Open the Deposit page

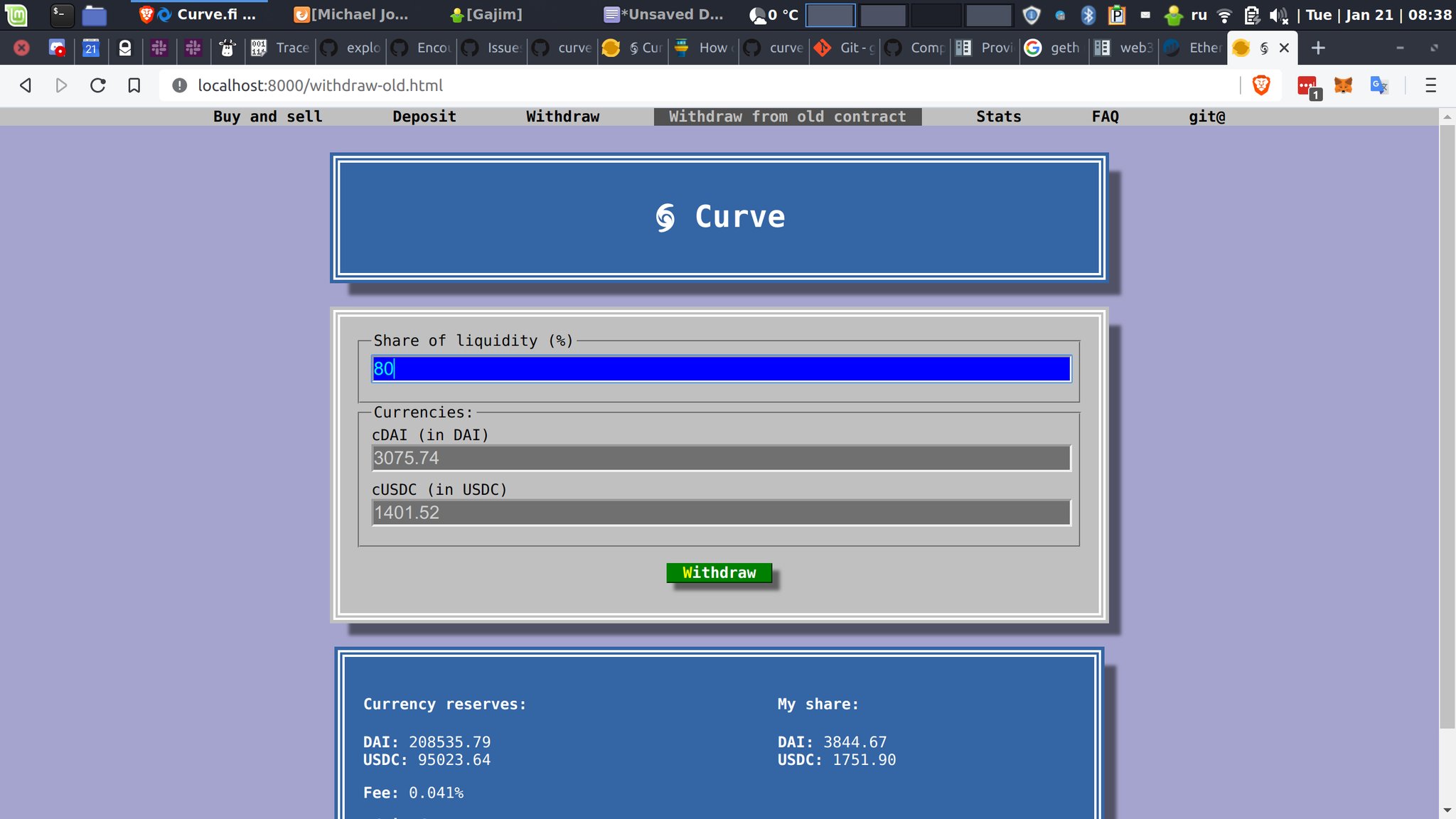point(424,117)
